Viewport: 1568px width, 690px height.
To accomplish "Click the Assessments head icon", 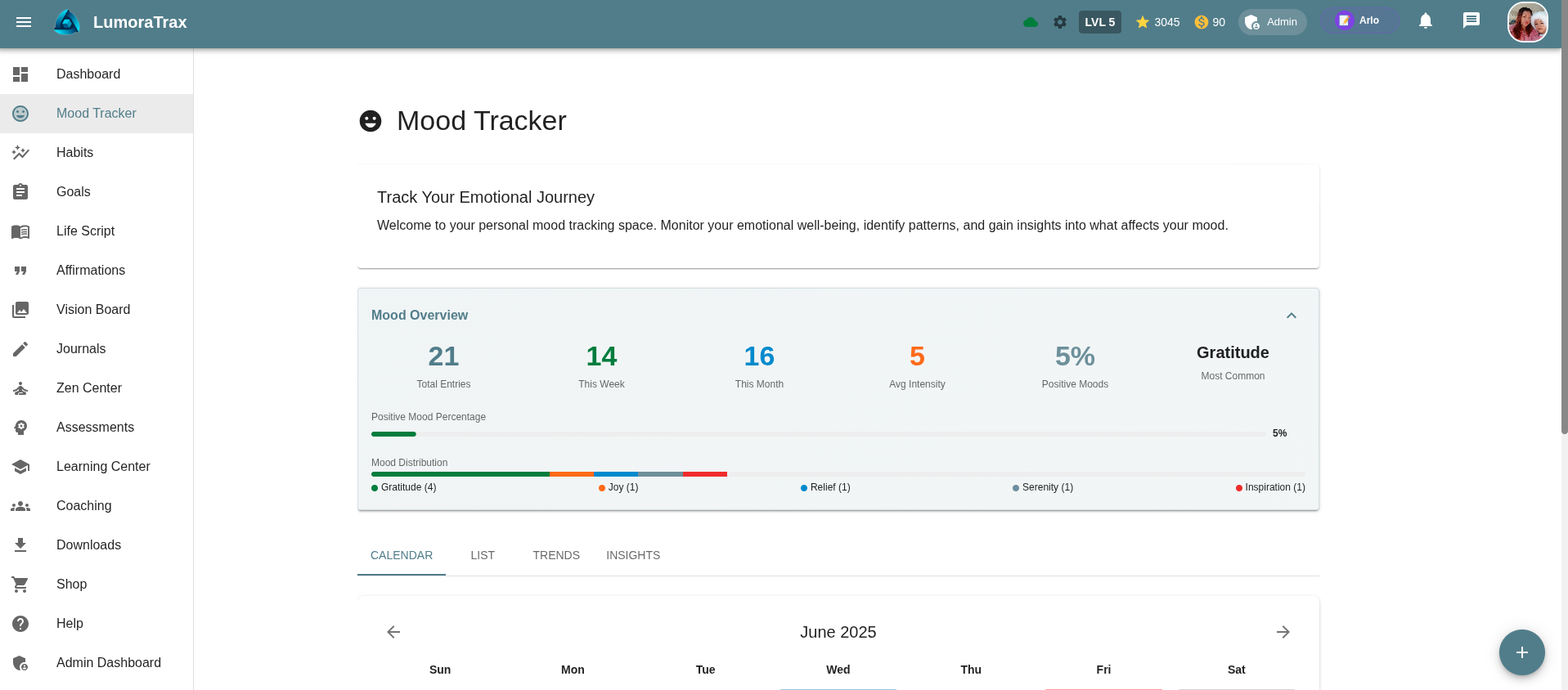I will point(20,428).
